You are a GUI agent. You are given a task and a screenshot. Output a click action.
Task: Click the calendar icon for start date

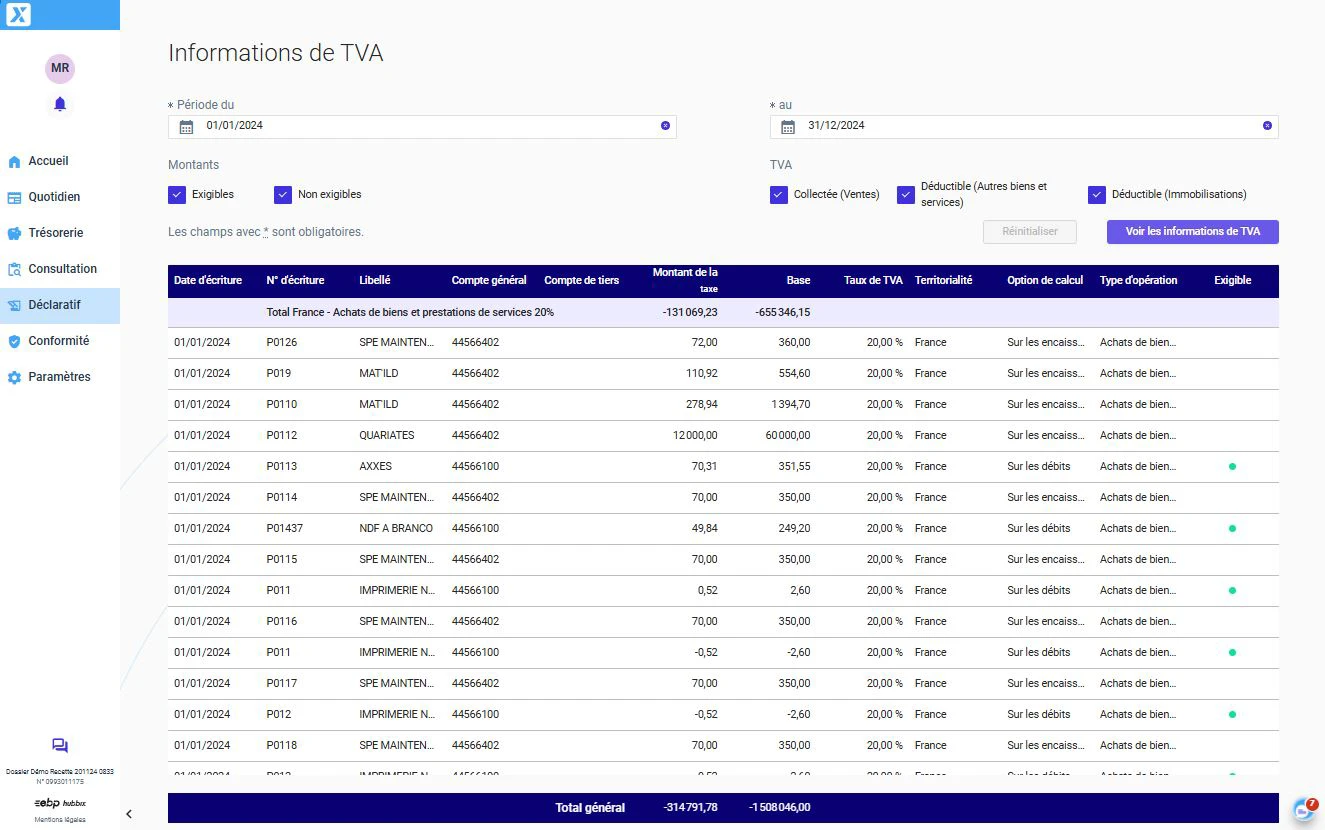click(186, 127)
